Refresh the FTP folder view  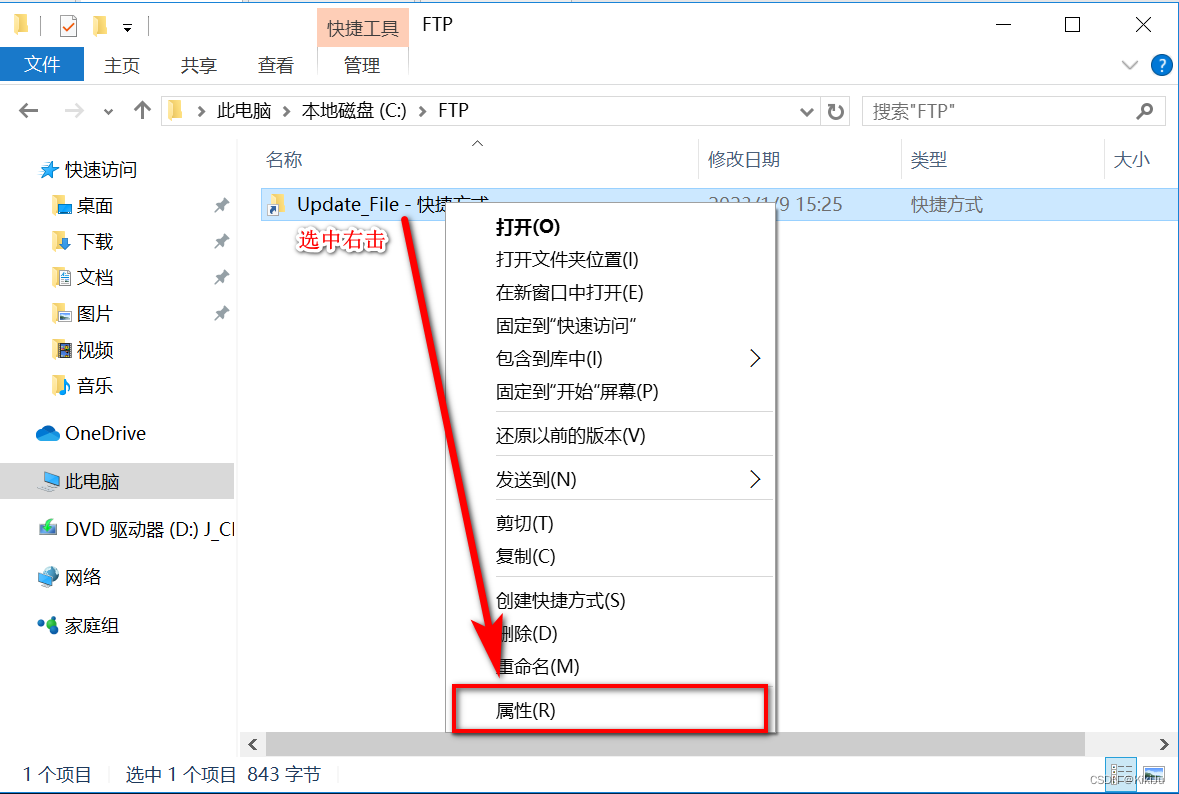point(837,110)
